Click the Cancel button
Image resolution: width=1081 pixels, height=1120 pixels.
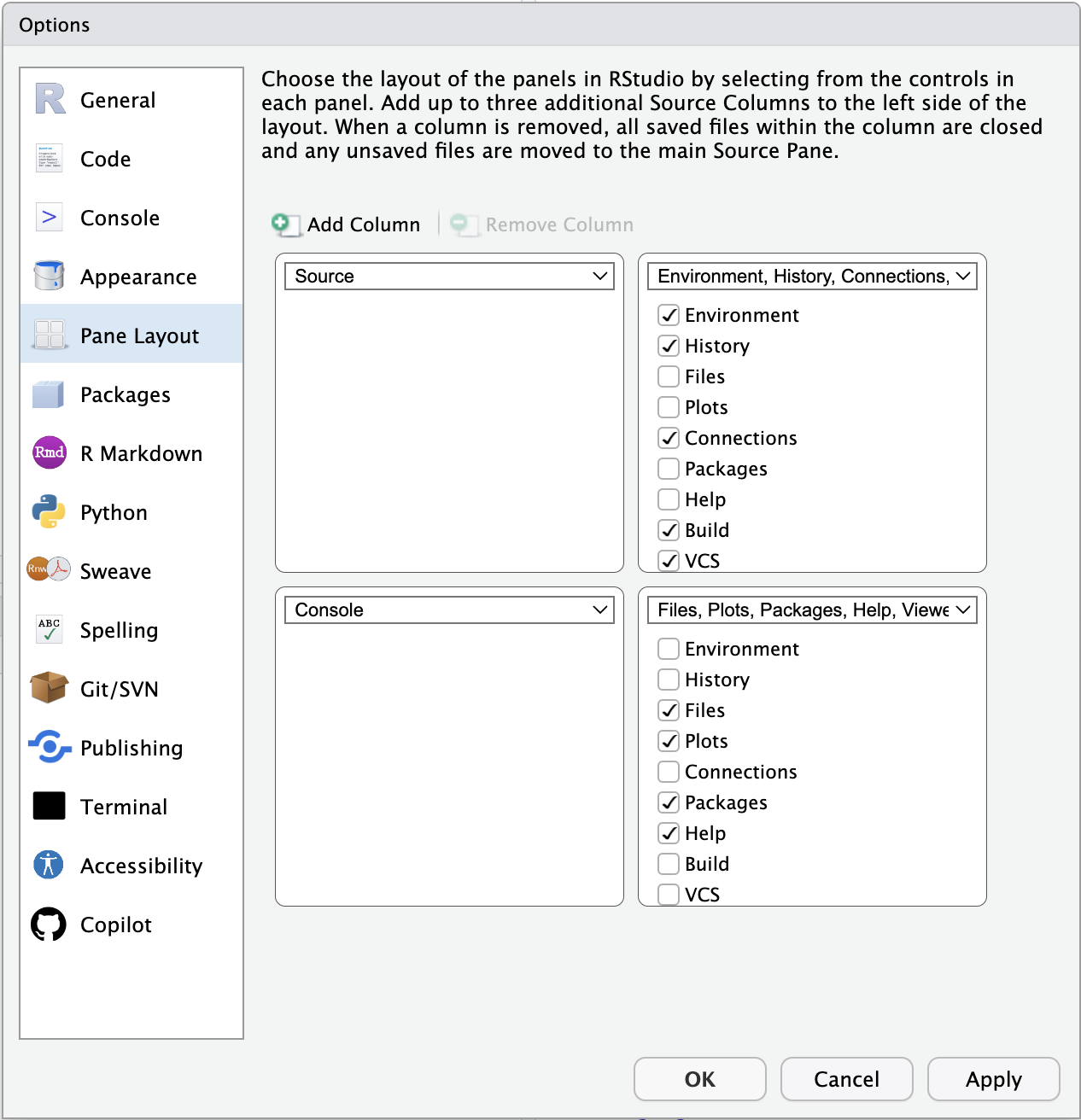847,1079
